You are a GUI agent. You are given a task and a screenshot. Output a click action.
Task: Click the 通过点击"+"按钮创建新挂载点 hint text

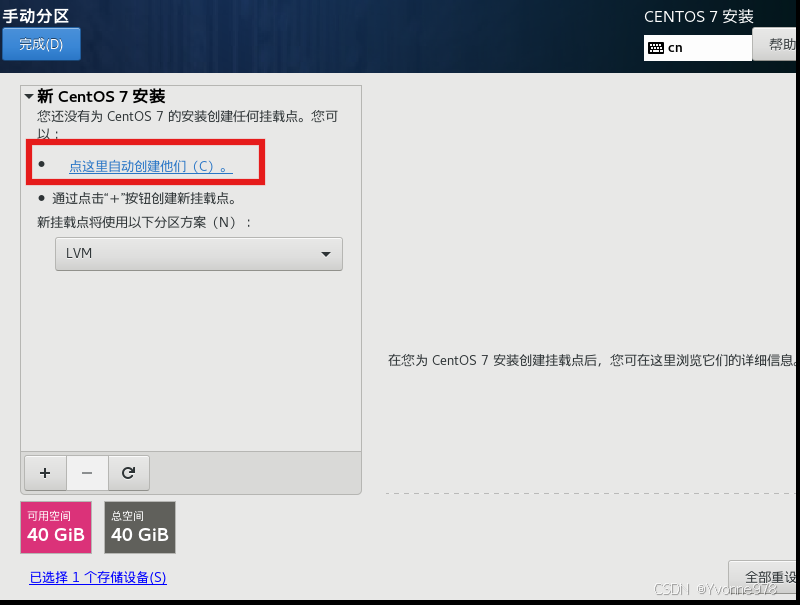coord(144,198)
